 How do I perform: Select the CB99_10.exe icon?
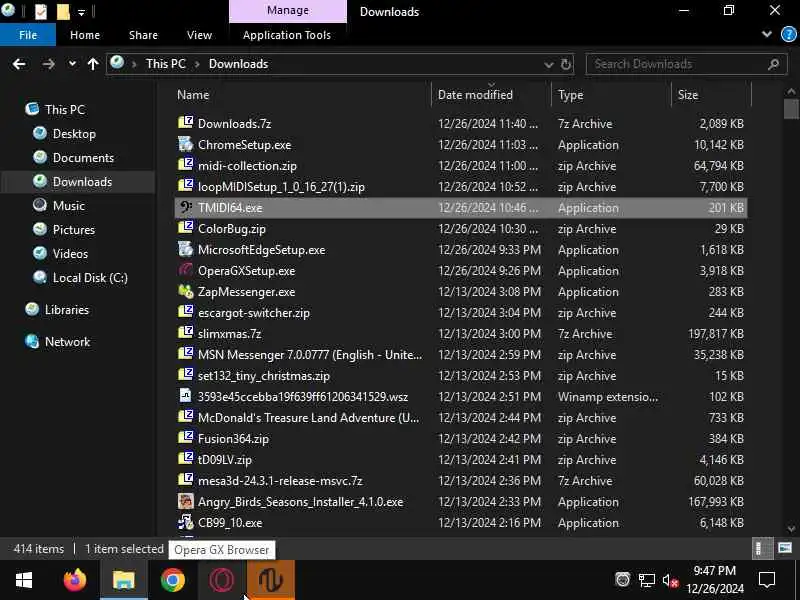pyautogui.click(x=186, y=522)
